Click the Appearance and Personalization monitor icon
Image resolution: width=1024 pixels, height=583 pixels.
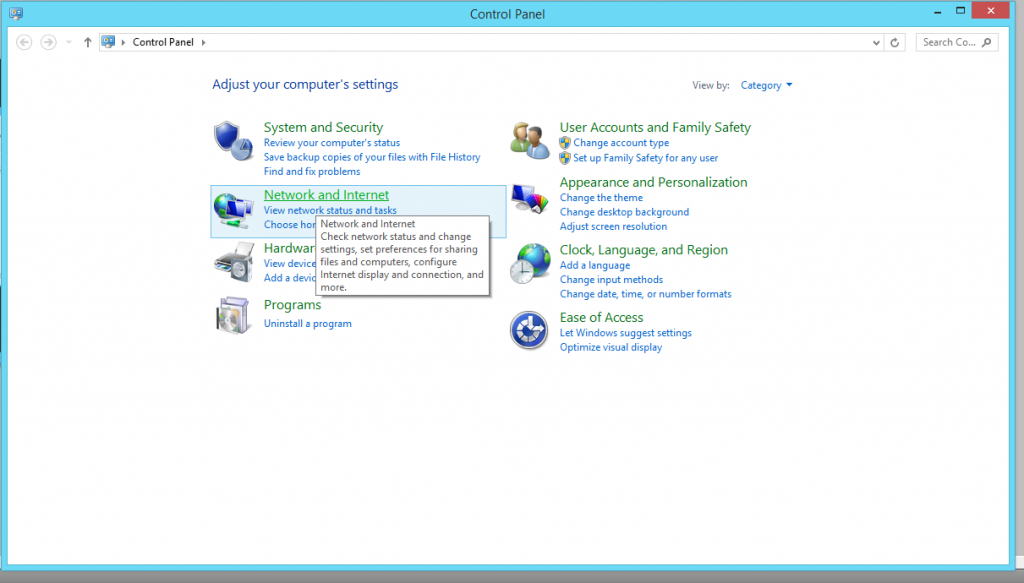tap(530, 197)
